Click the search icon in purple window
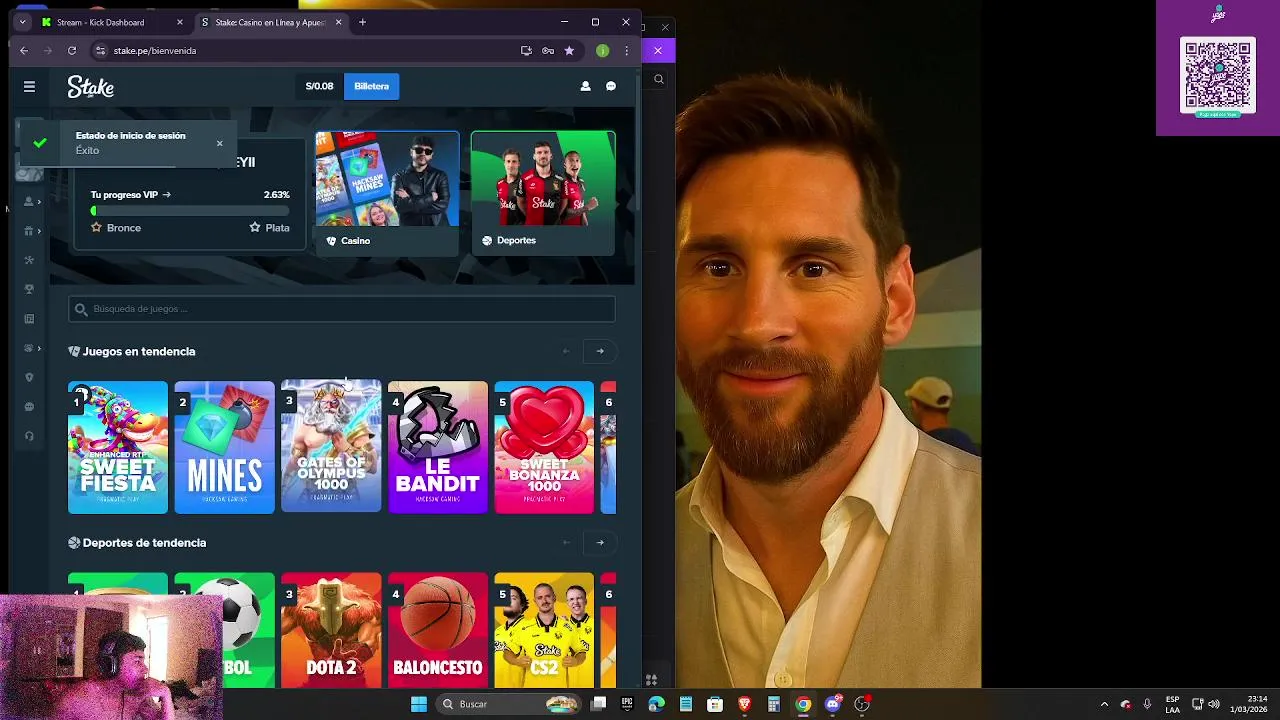The width and height of the screenshot is (1280, 720). pos(658,79)
